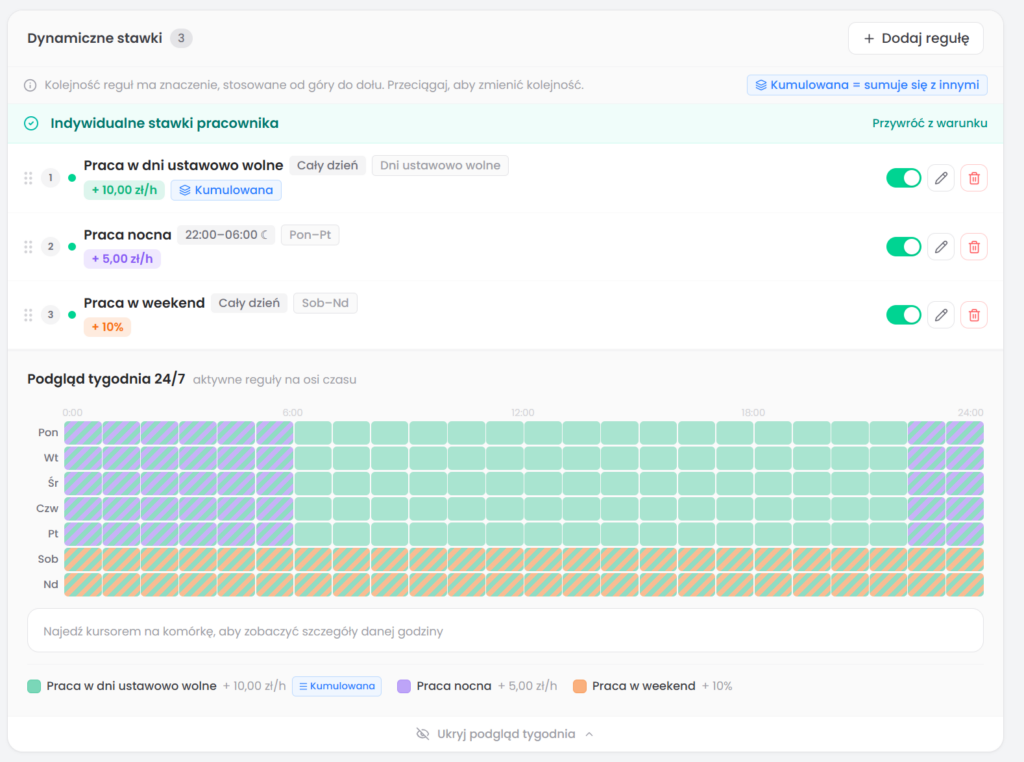Click Cały dzień chip of Praca w weekend
Screen dimensions: 1024x762
(249, 303)
